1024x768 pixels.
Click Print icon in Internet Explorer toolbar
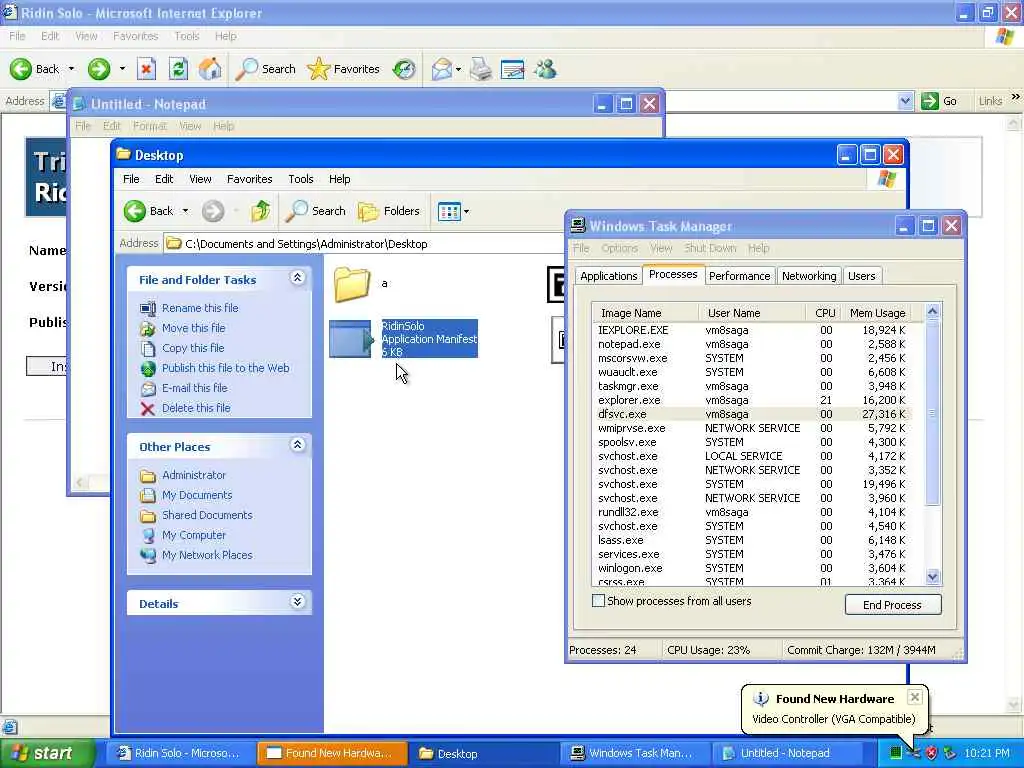(x=481, y=69)
